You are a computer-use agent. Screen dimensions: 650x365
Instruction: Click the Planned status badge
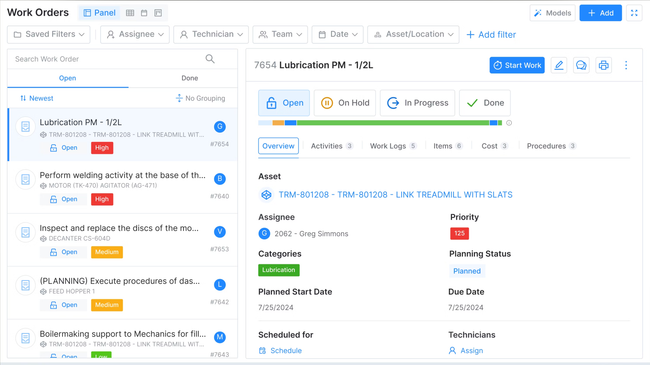pos(467,271)
